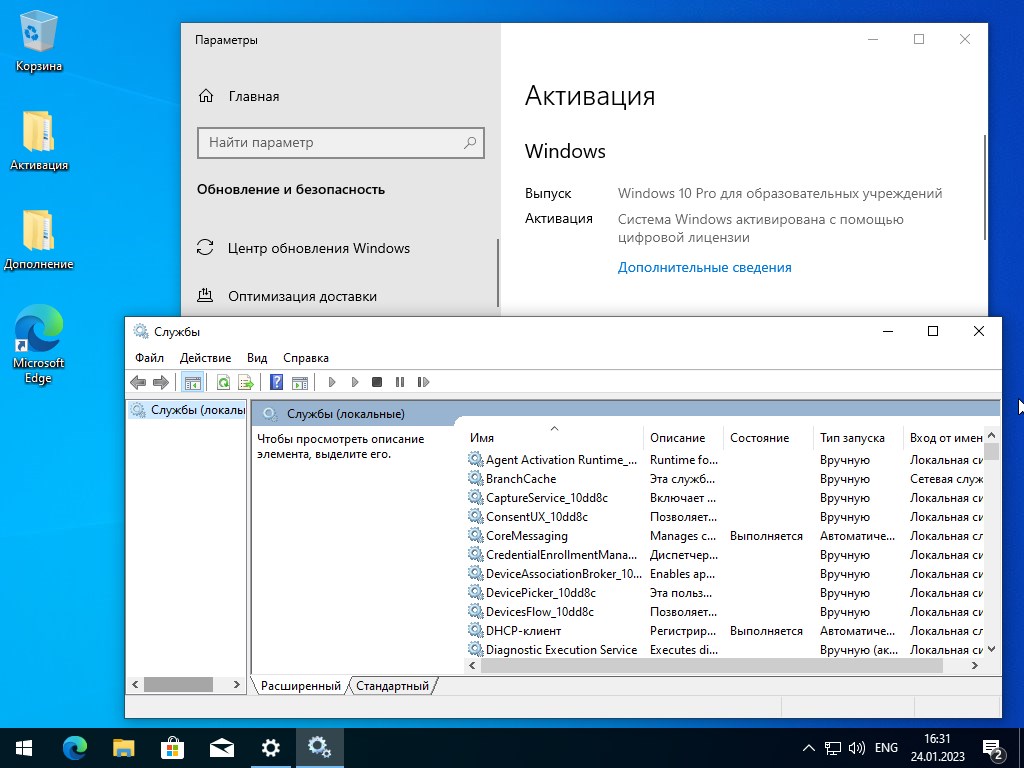Open the Действие menu
The image size is (1024, 768).
[x=206, y=357]
